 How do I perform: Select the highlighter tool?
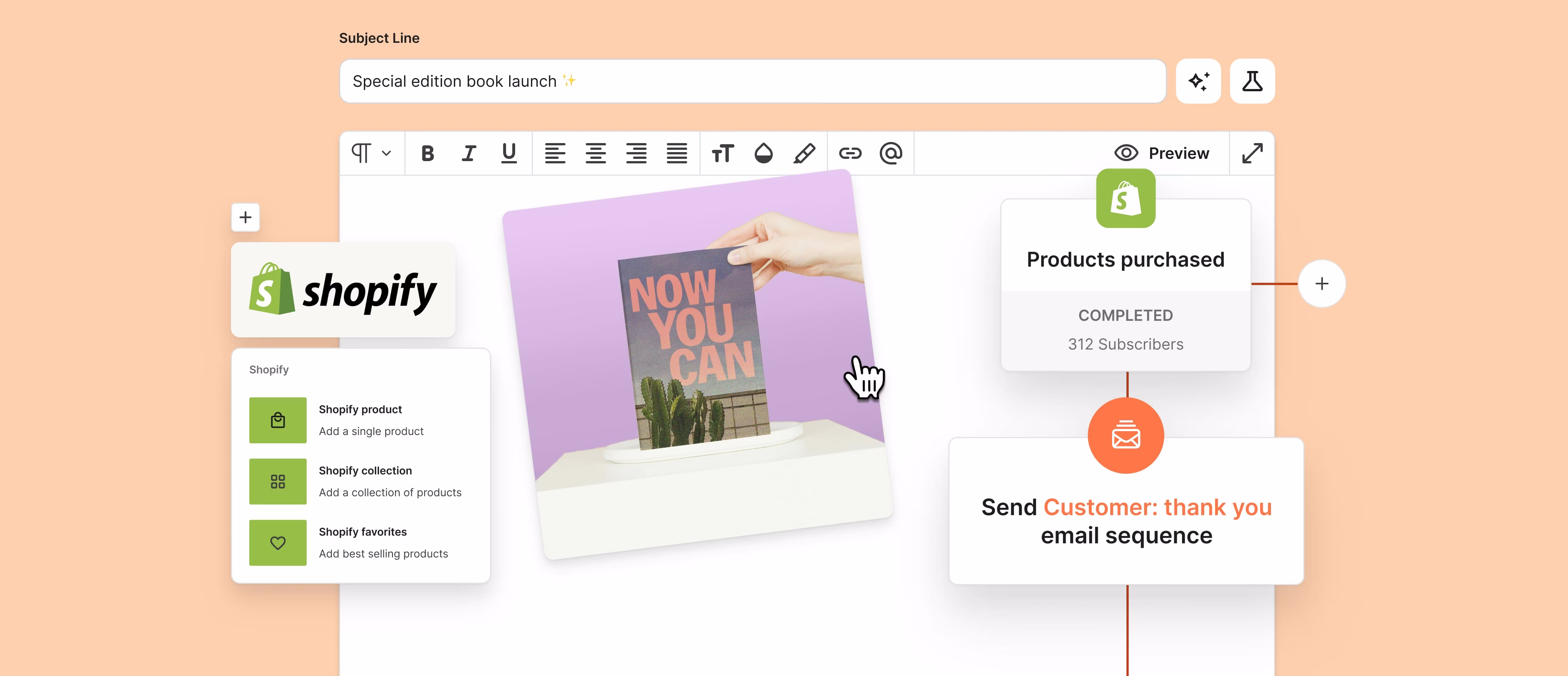pos(804,154)
